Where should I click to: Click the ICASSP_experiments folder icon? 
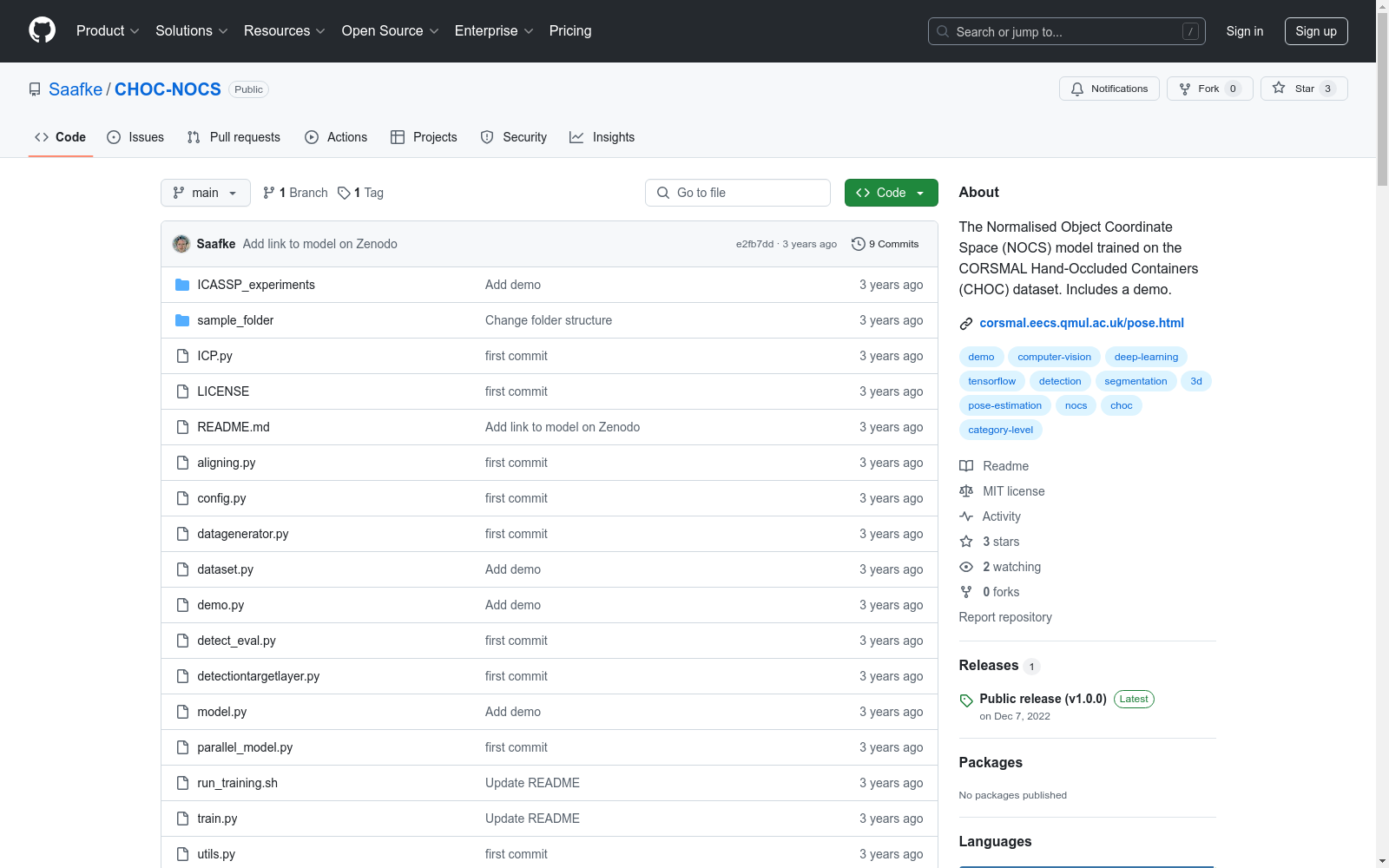coord(182,285)
